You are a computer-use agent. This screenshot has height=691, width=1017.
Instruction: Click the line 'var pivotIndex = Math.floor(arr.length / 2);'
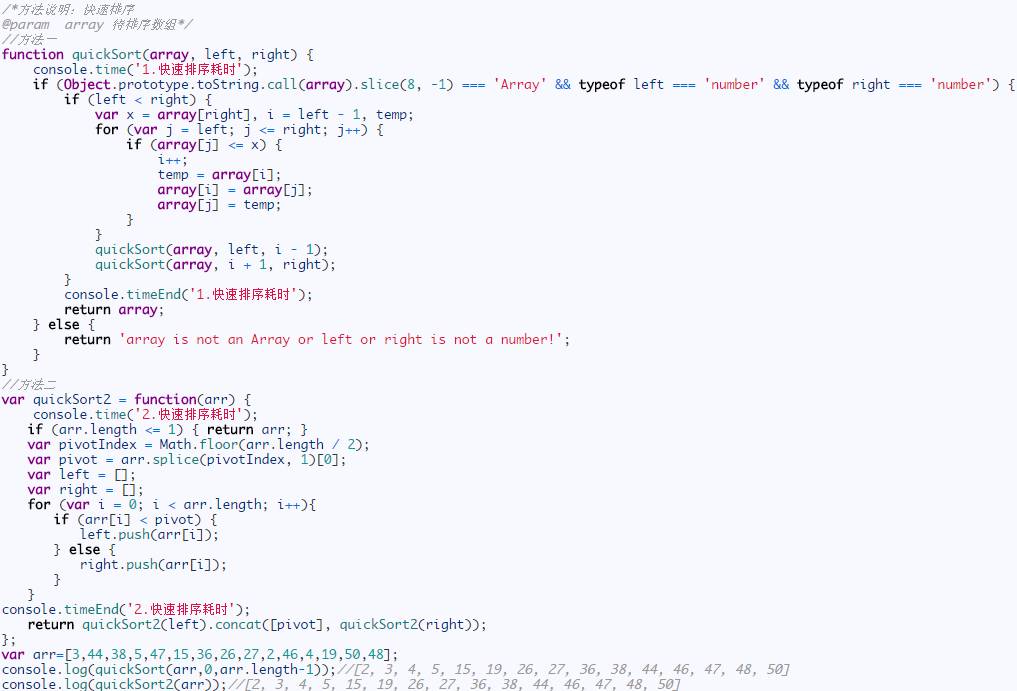point(198,444)
